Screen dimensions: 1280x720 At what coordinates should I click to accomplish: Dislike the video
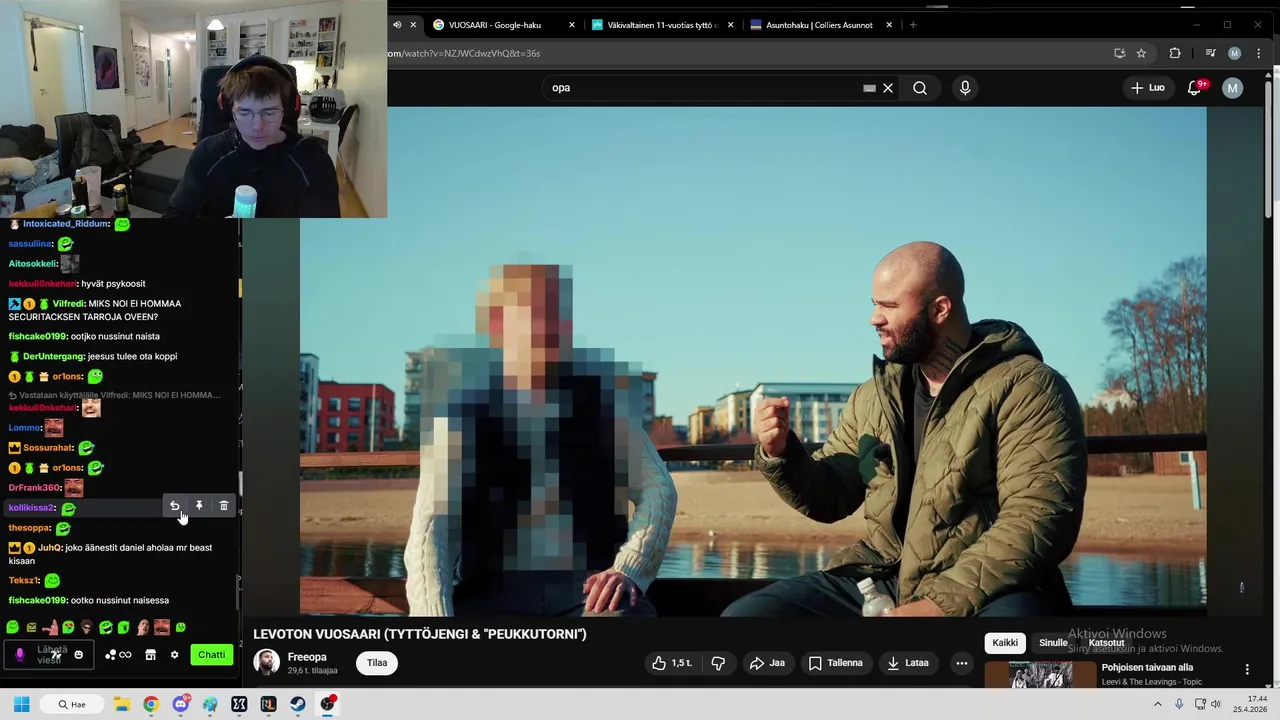click(718, 663)
